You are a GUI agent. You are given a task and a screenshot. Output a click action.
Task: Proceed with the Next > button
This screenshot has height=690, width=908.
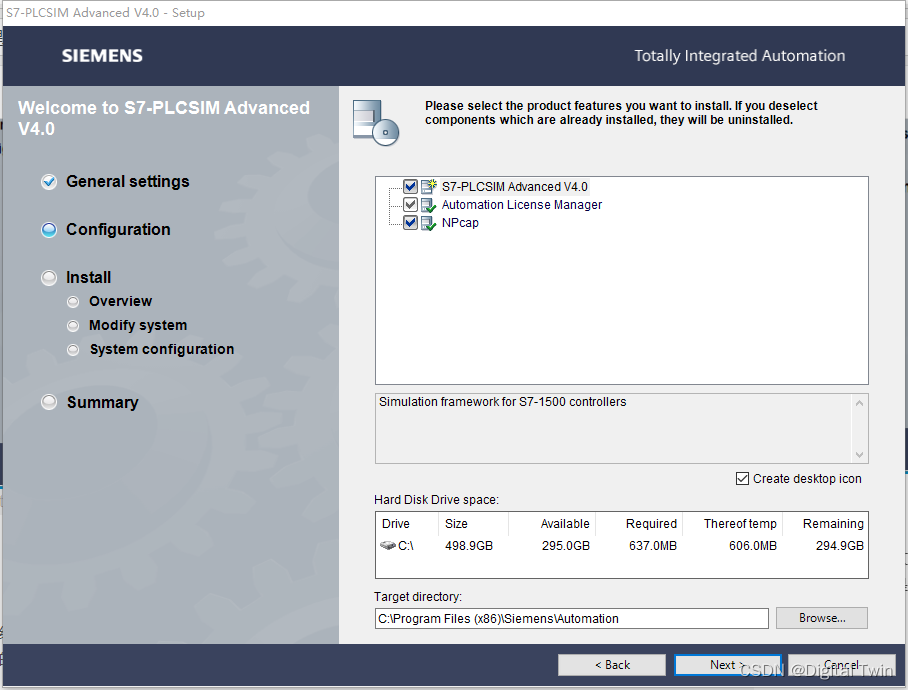pos(728,665)
